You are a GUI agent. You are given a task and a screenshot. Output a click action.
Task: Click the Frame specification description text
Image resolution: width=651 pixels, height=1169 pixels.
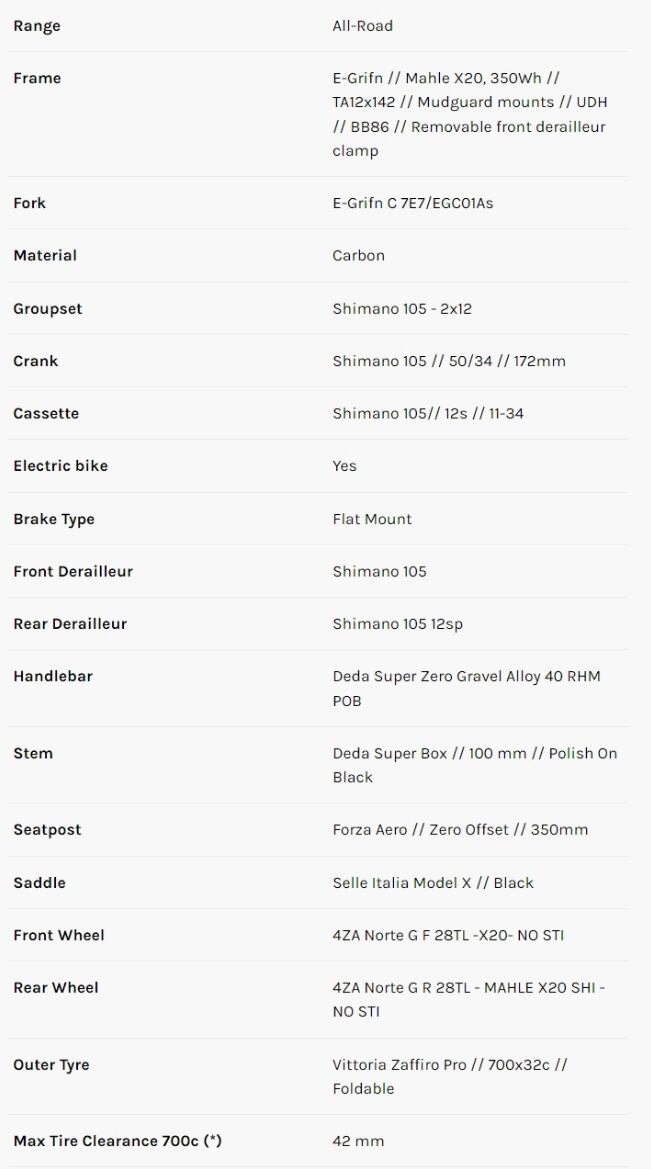click(469, 114)
